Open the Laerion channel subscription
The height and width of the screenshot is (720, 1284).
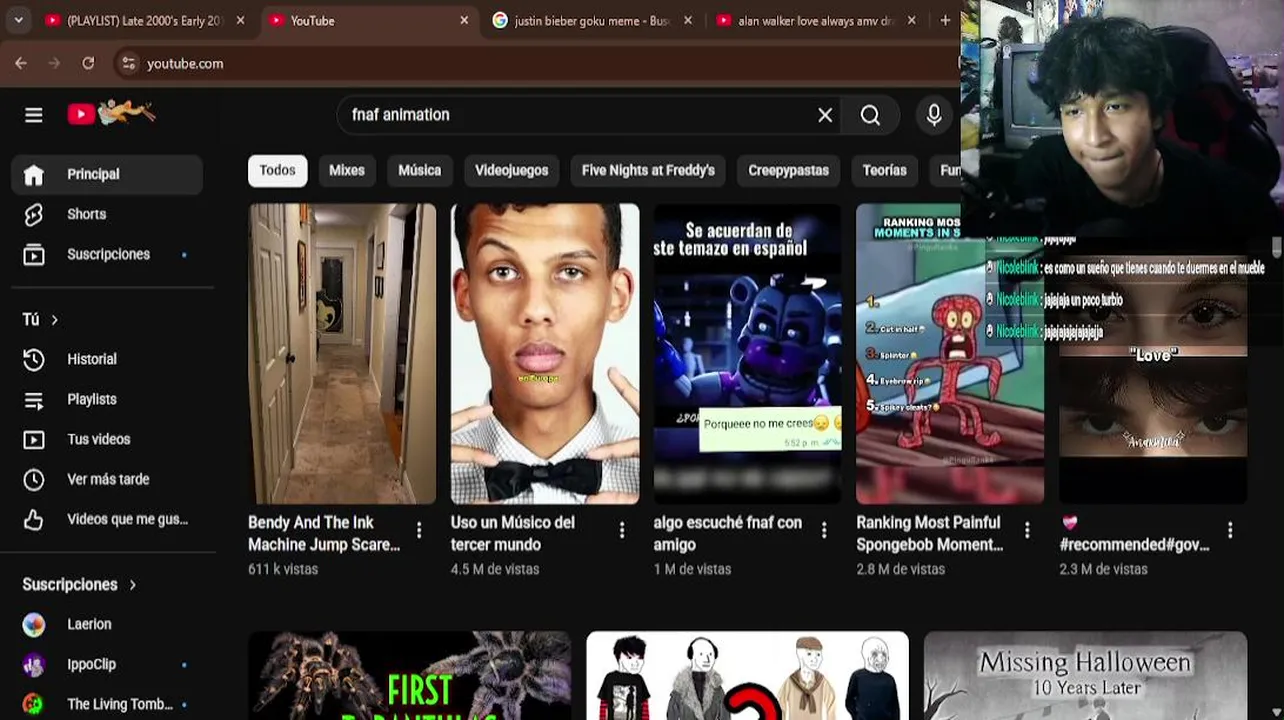[107, 624]
